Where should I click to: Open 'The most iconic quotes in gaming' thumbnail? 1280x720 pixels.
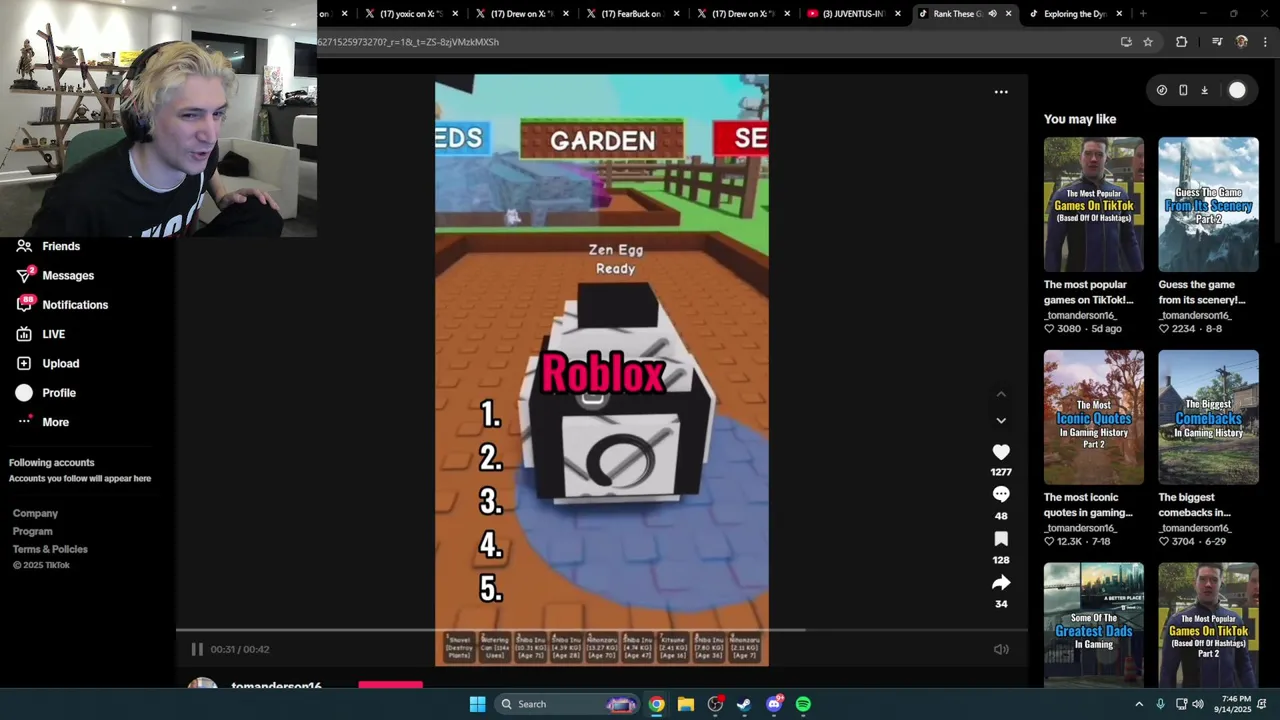(1094, 417)
